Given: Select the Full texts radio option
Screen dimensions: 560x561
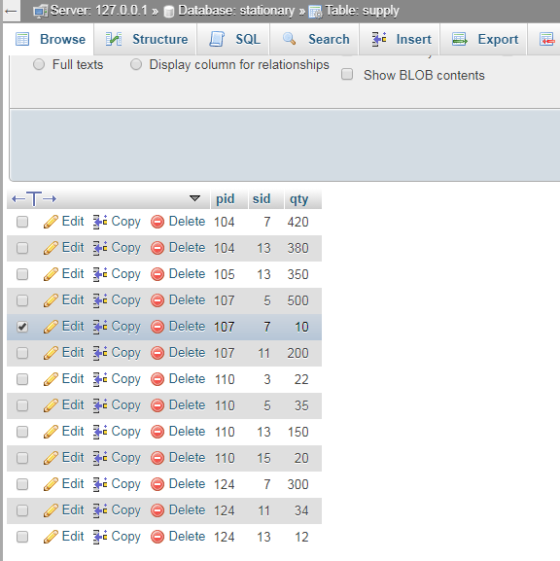Looking at the screenshot, I should coord(39,65).
